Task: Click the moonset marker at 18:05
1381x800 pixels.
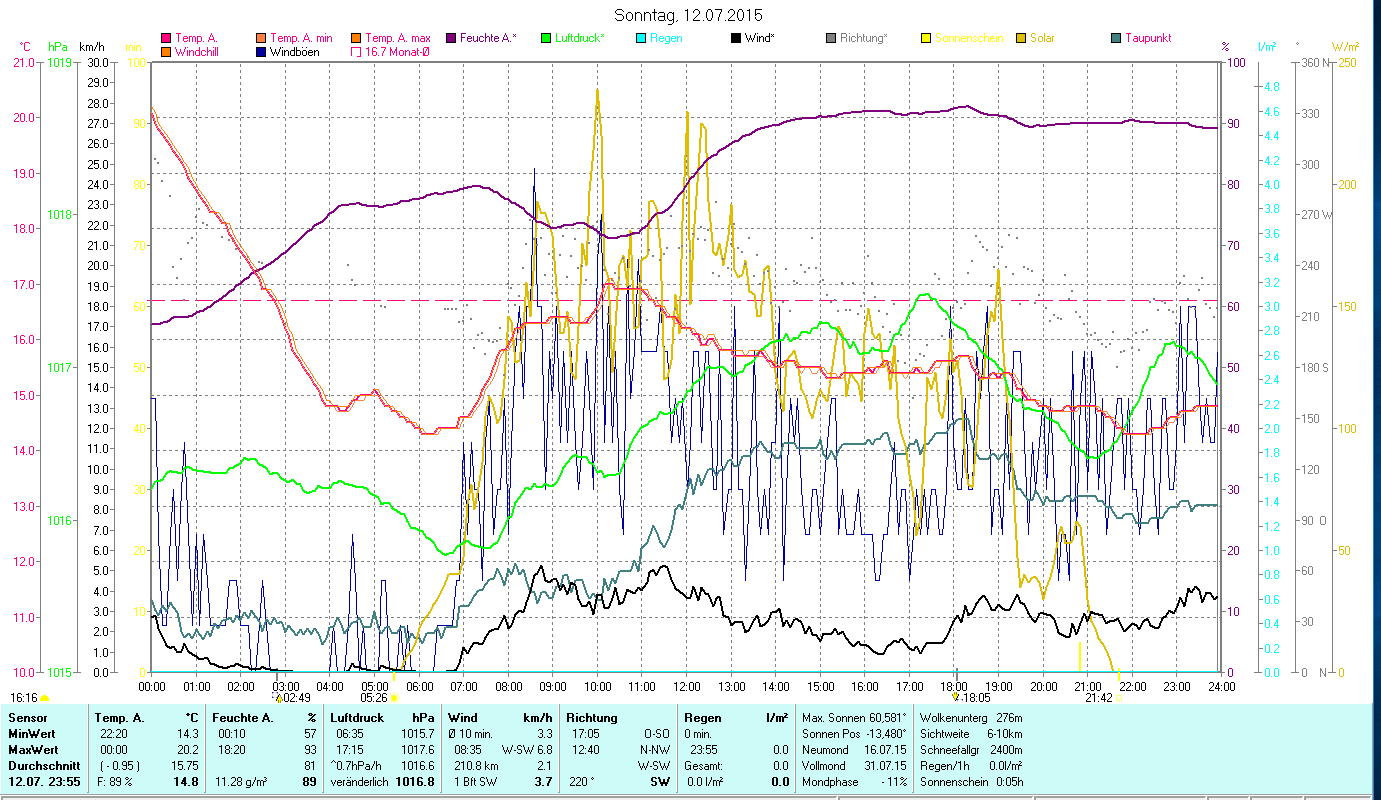Action: (956, 698)
